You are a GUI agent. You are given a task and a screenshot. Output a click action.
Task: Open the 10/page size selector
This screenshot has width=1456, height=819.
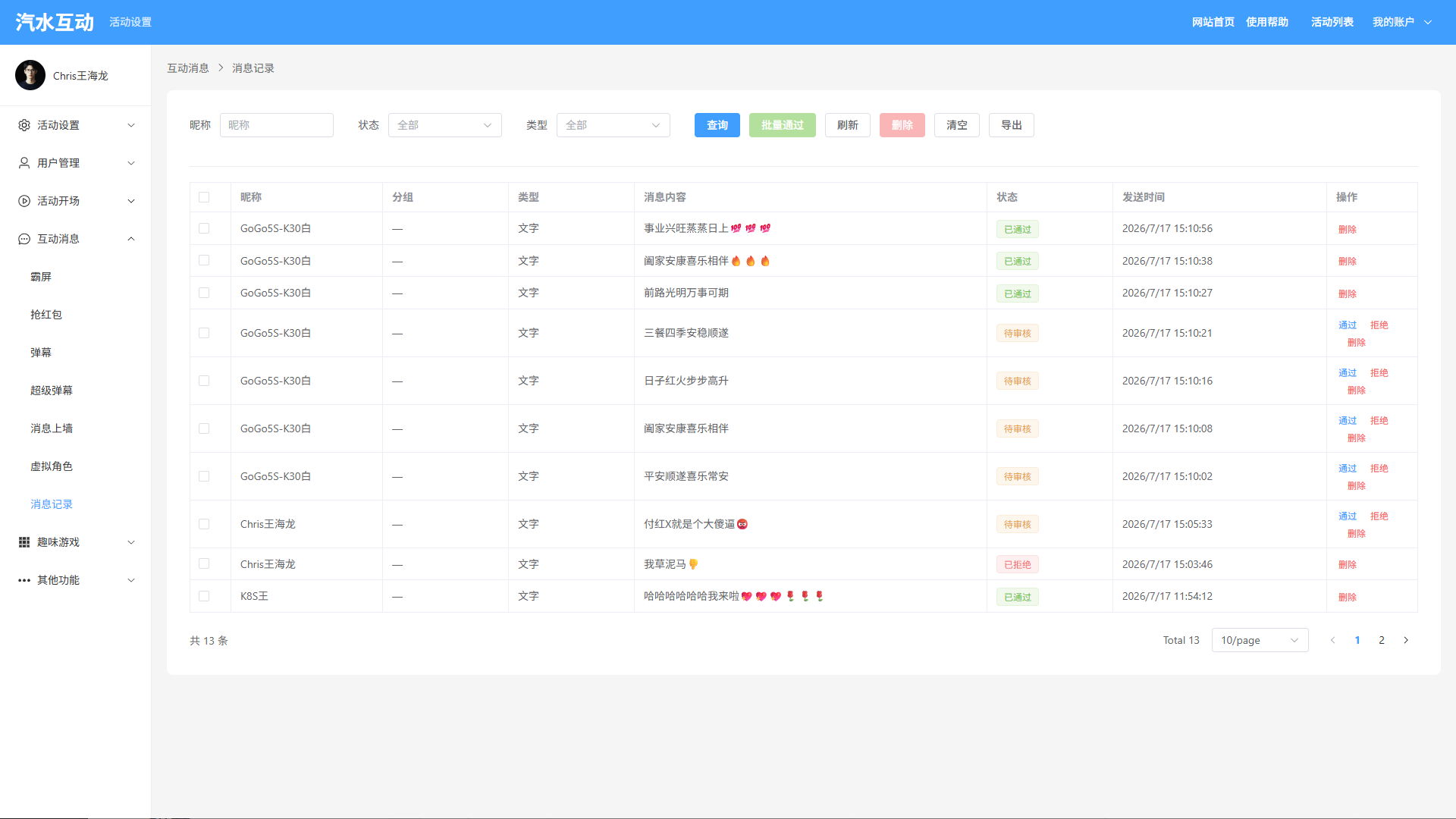(1260, 640)
